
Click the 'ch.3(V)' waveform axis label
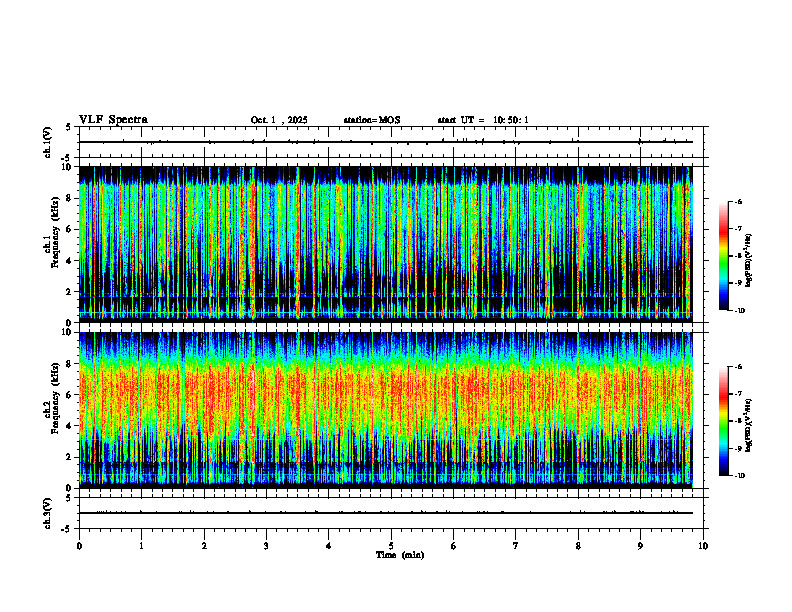tap(47, 513)
